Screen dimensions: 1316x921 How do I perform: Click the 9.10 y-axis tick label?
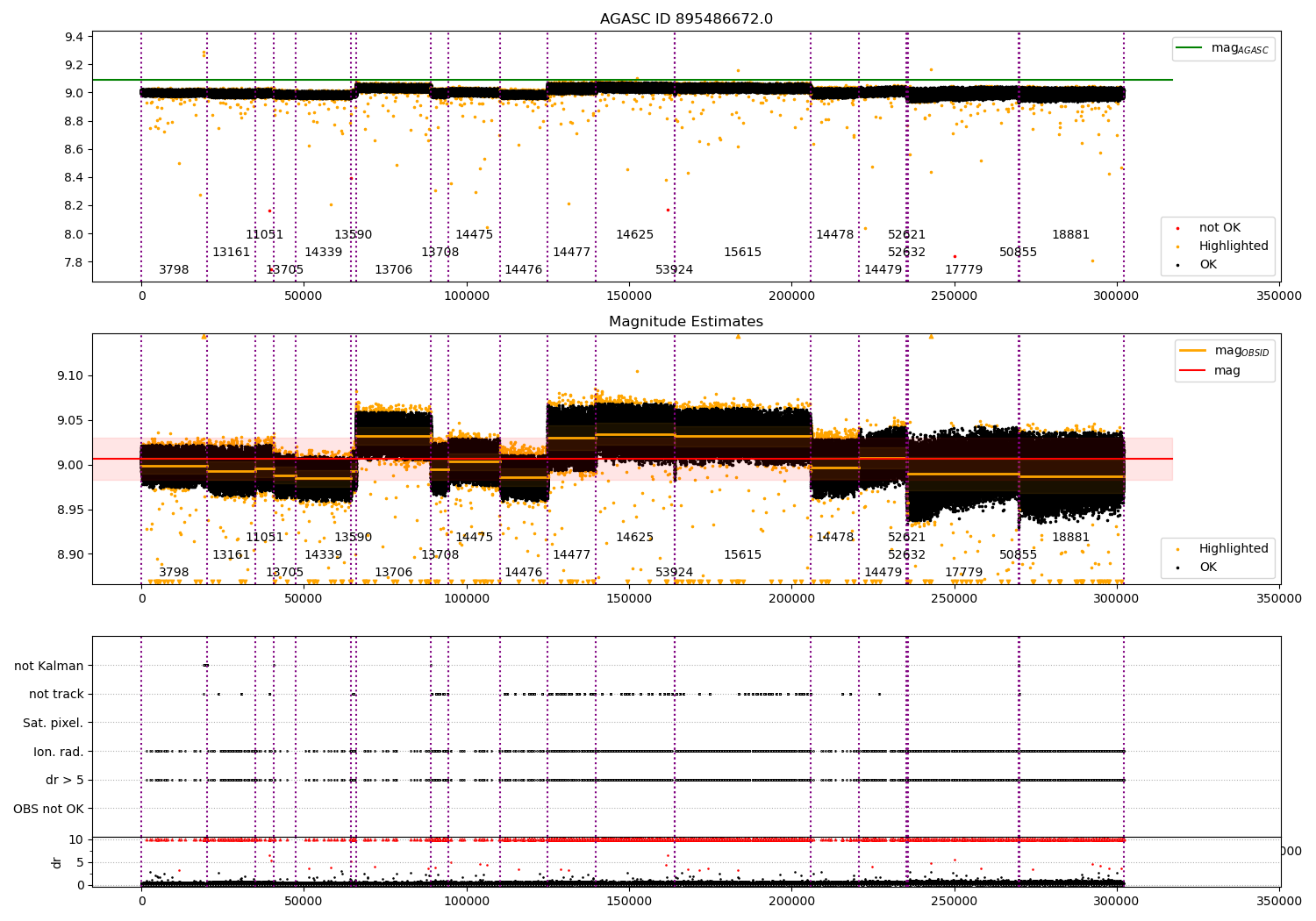70,375
